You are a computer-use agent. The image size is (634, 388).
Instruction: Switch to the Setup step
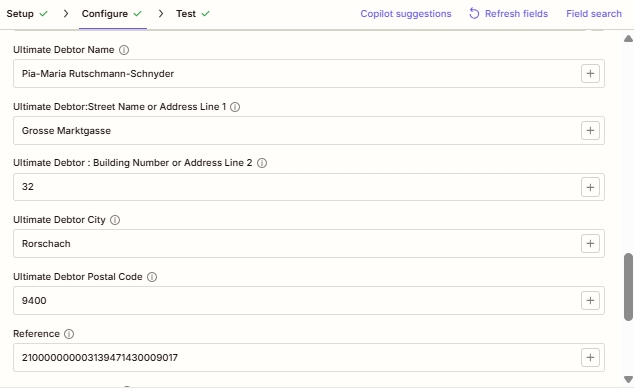pyautogui.click(x=20, y=14)
